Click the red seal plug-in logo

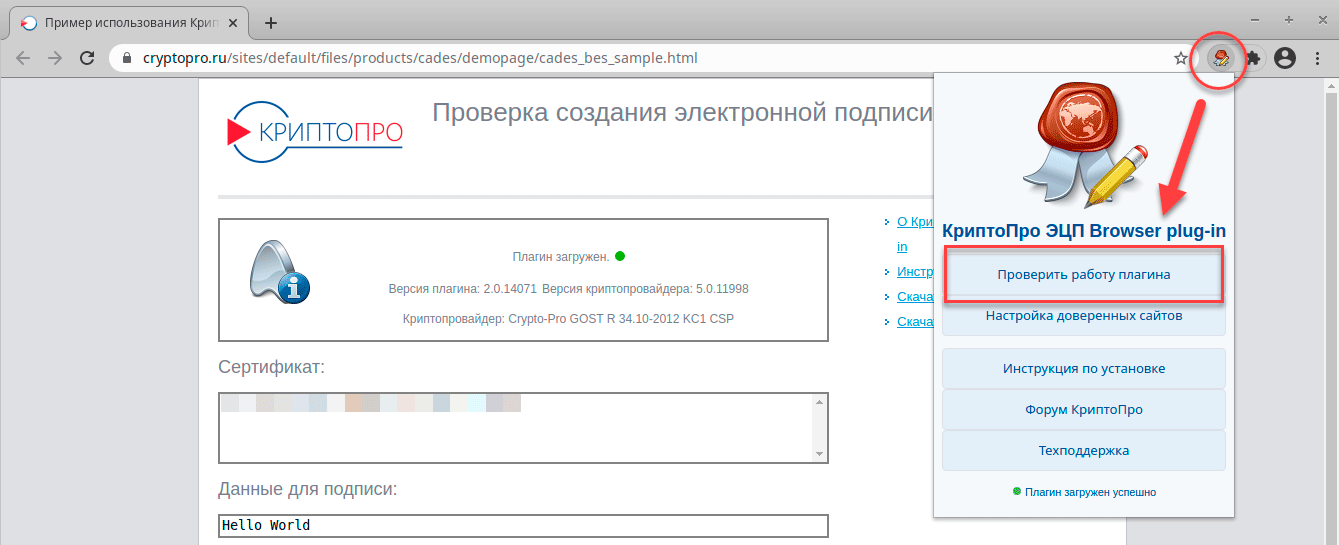point(1083,144)
